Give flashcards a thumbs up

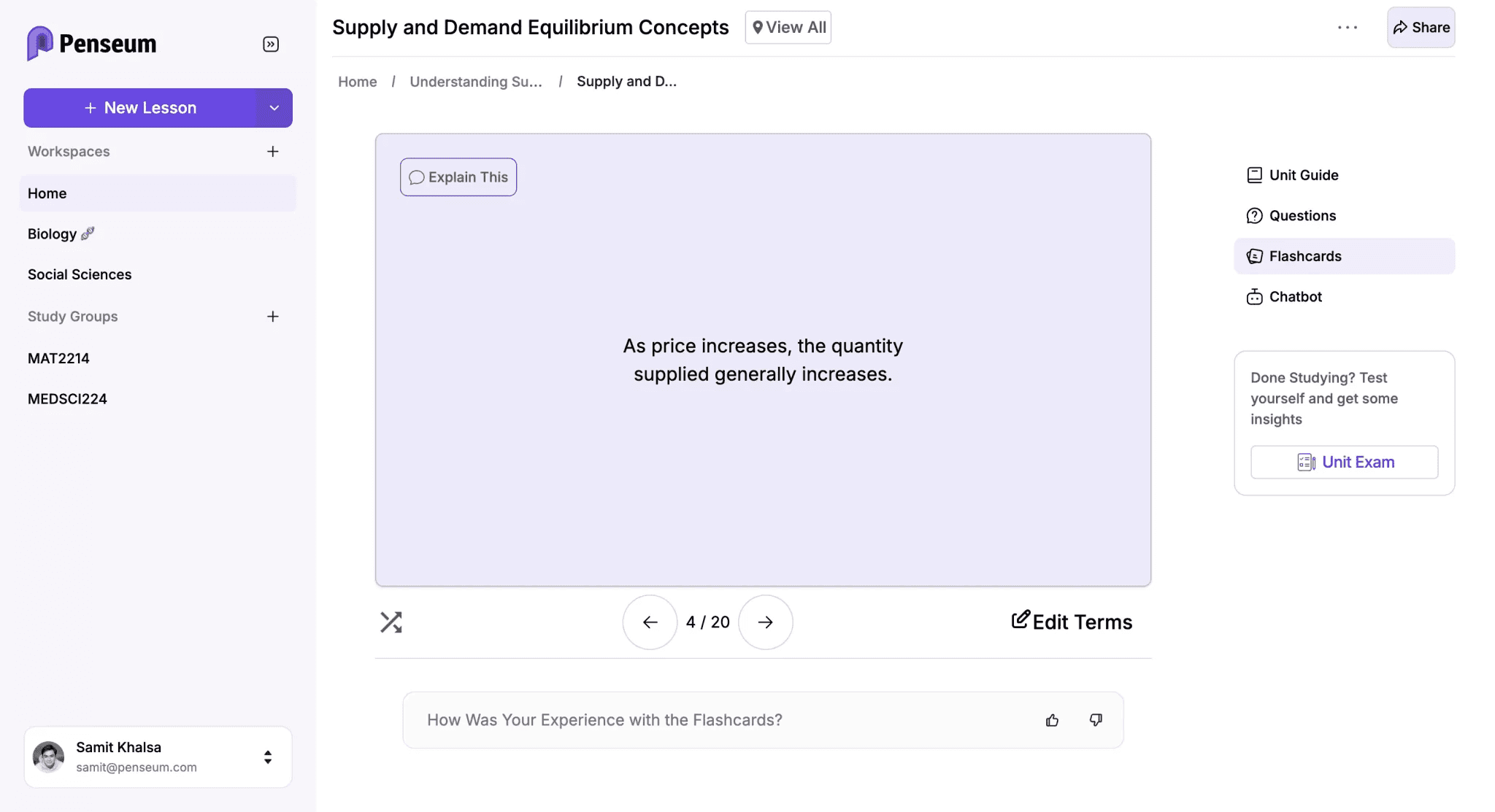1052,720
